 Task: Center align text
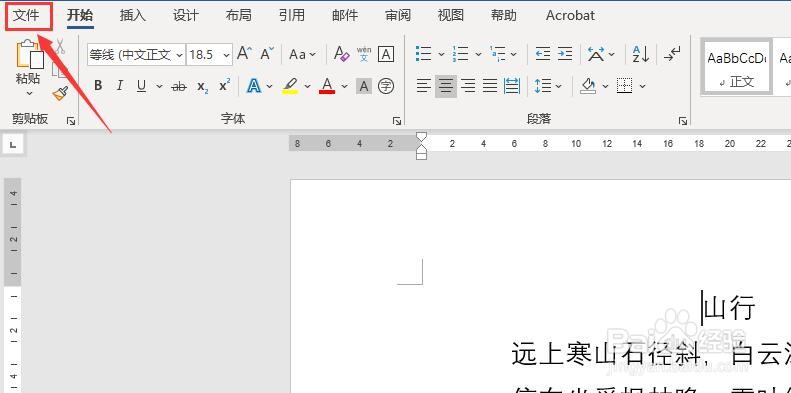446,86
